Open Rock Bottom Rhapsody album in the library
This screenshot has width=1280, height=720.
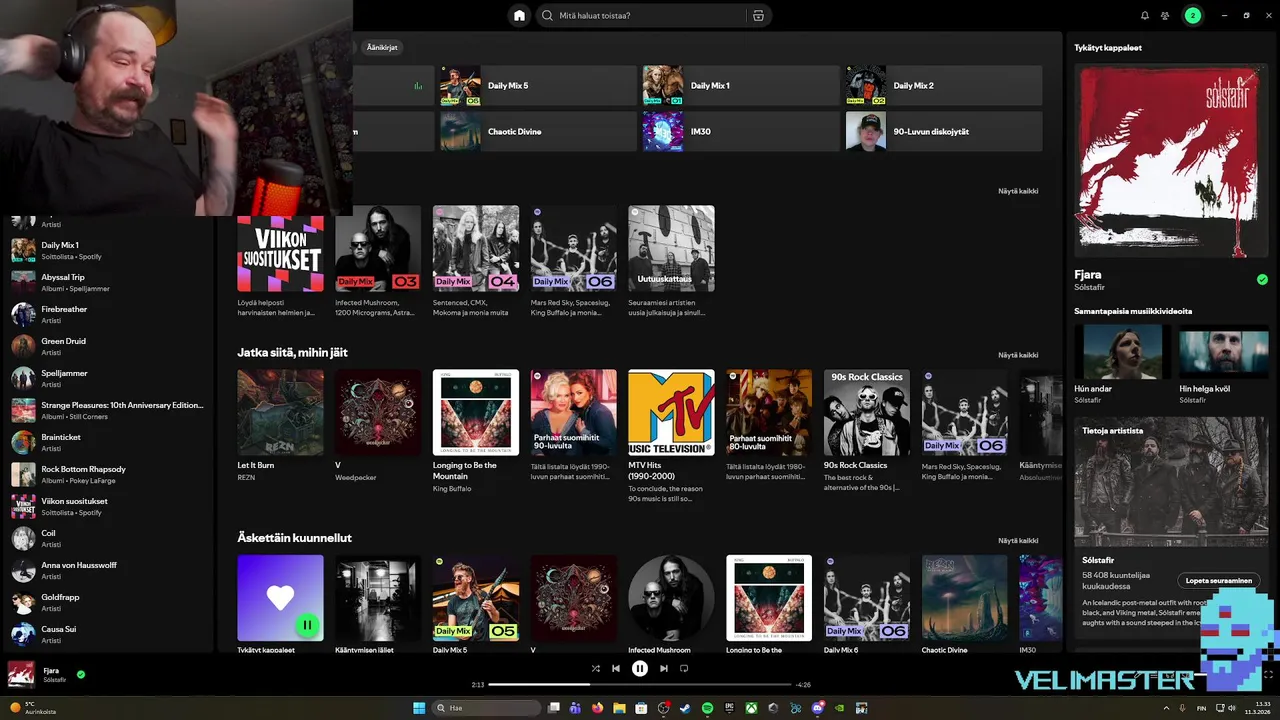108,474
